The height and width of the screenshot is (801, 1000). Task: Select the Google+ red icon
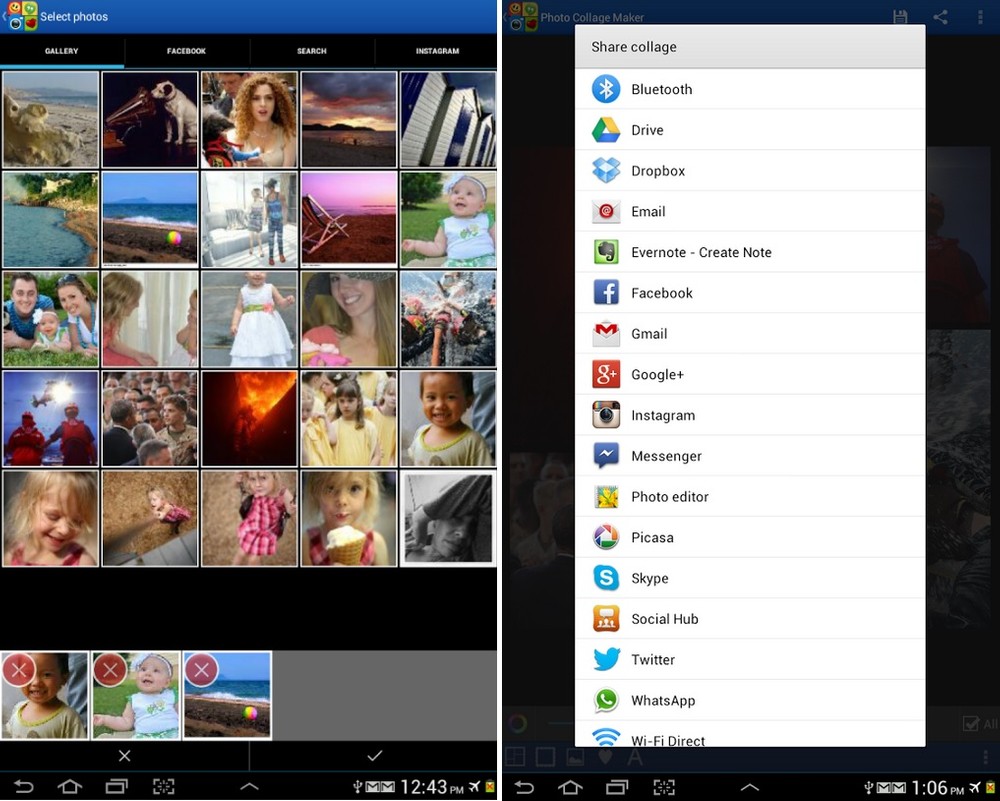(x=606, y=374)
